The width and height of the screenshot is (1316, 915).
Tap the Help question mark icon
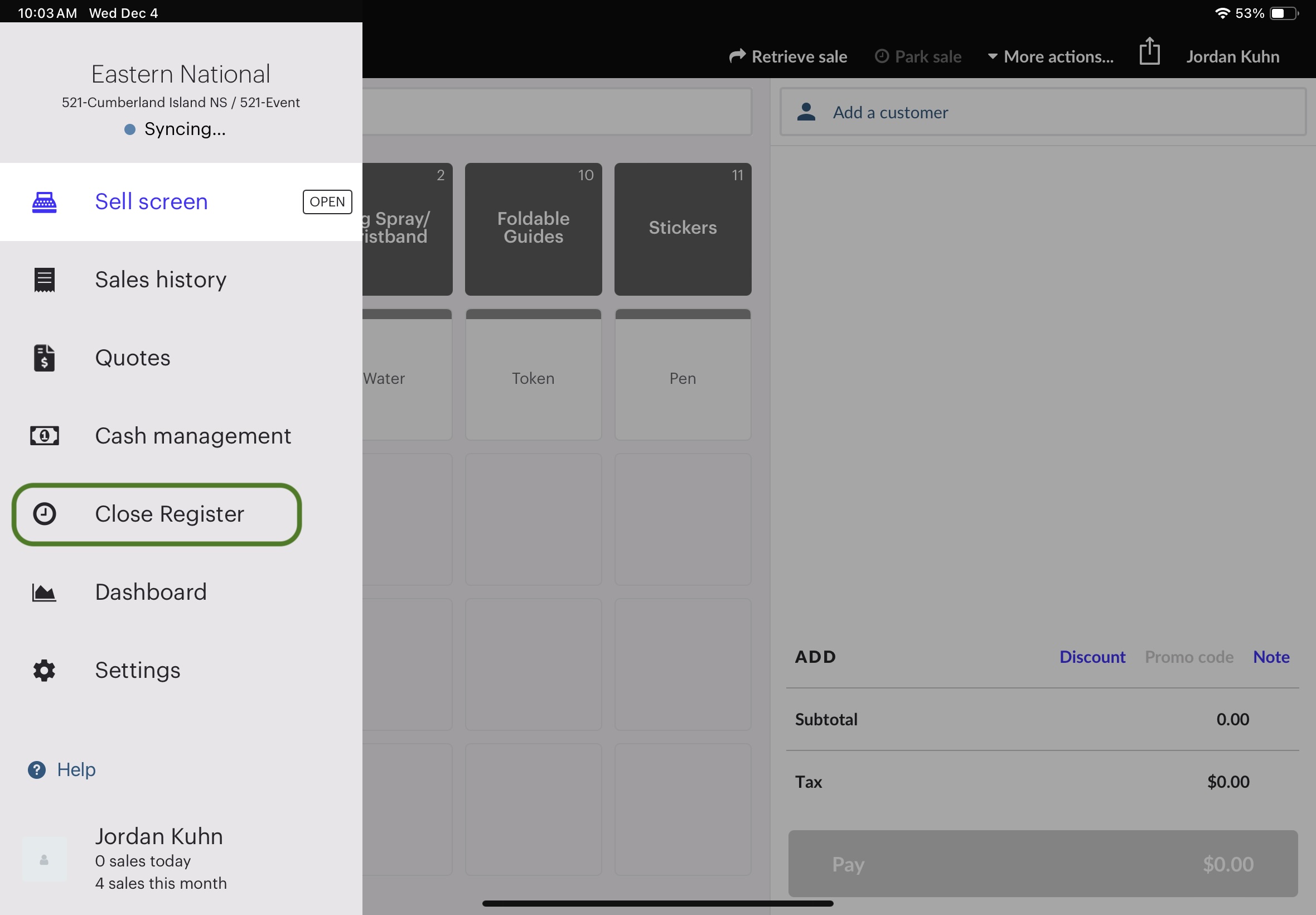coord(37,770)
